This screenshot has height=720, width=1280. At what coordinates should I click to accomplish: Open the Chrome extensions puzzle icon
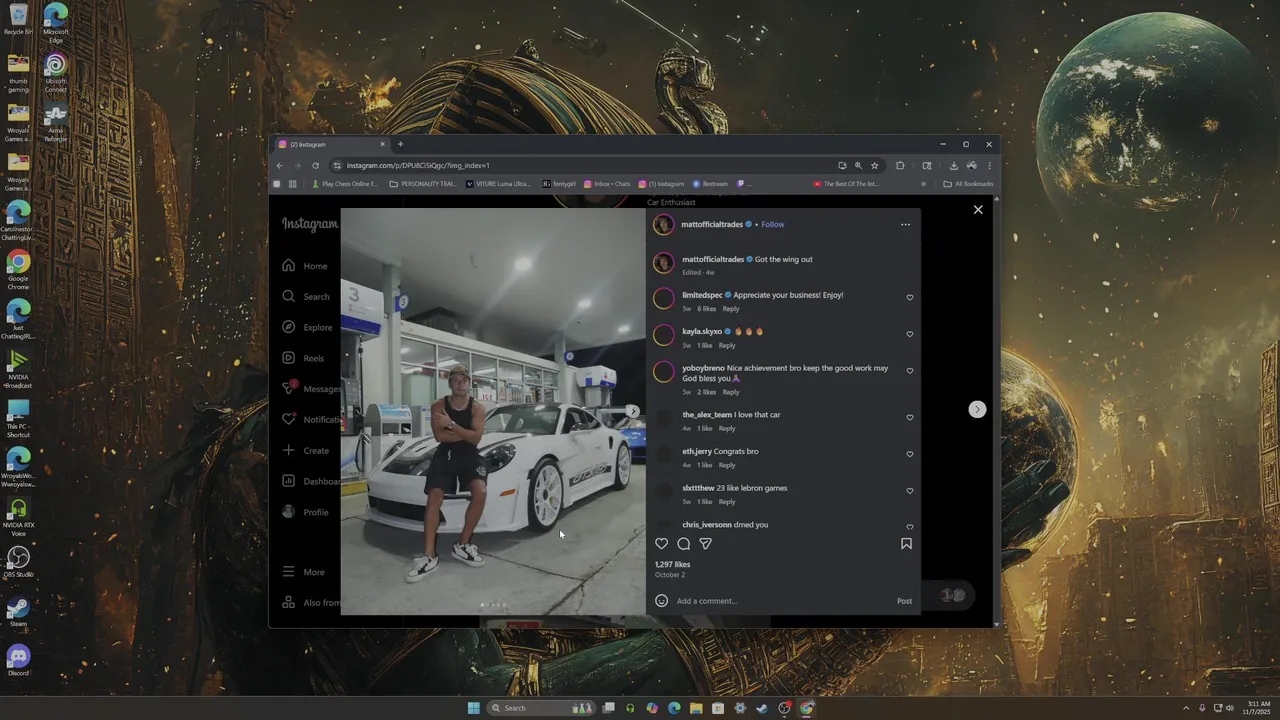900,166
